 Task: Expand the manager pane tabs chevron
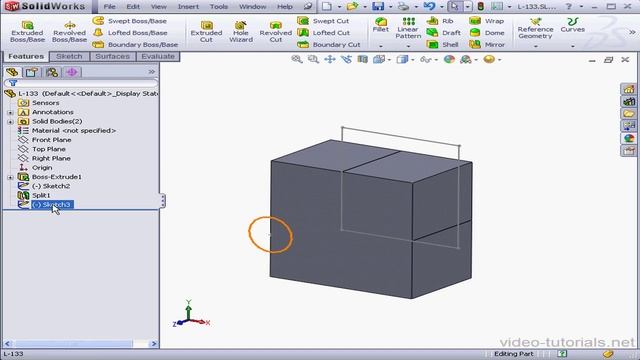pos(151,72)
